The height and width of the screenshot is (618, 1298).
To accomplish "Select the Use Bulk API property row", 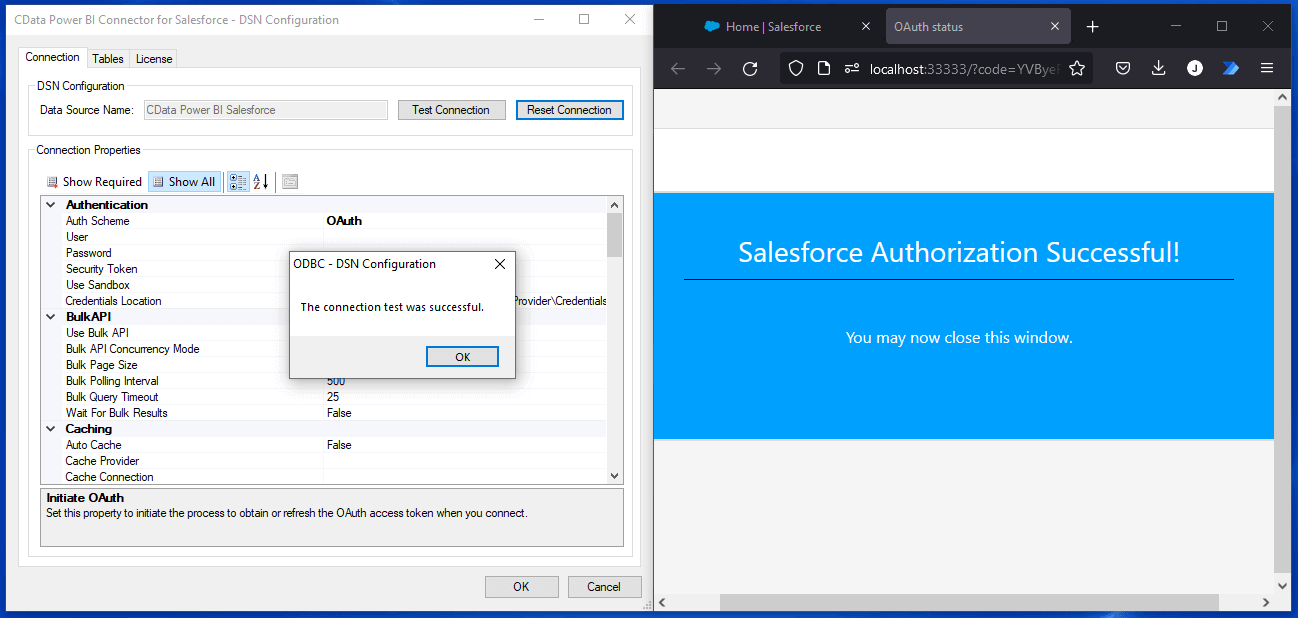I will (333, 333).
